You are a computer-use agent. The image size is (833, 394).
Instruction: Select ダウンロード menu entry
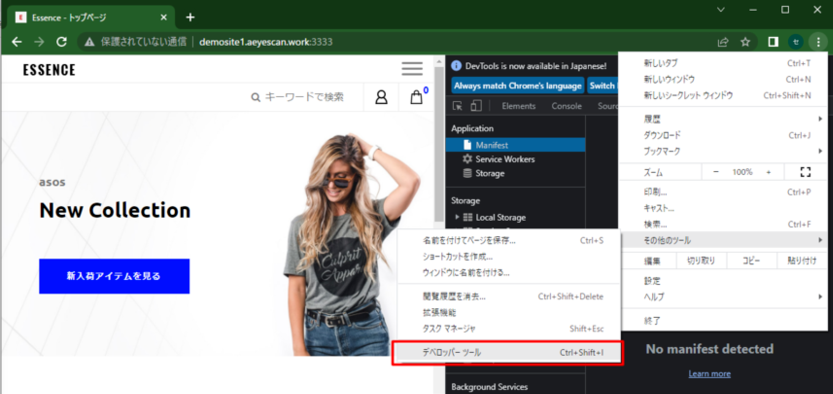pyautogui.click(x=723, y=135)
